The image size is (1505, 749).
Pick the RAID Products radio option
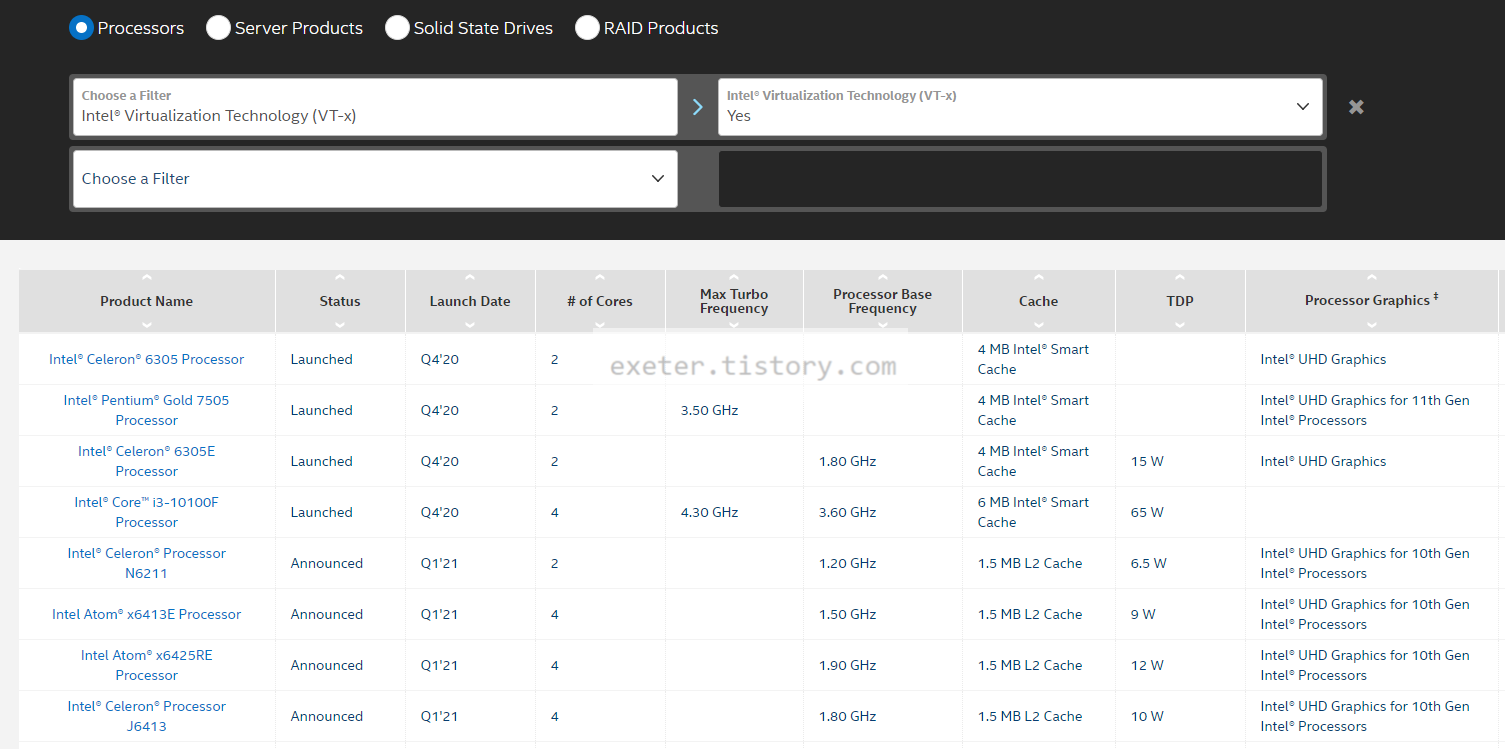(x=587, y=28)
